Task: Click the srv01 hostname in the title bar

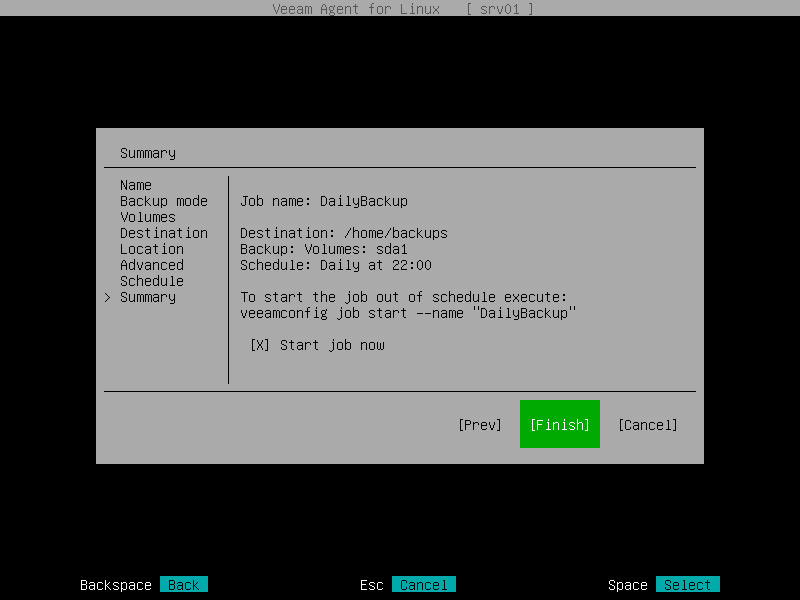Action: (499, 9)
